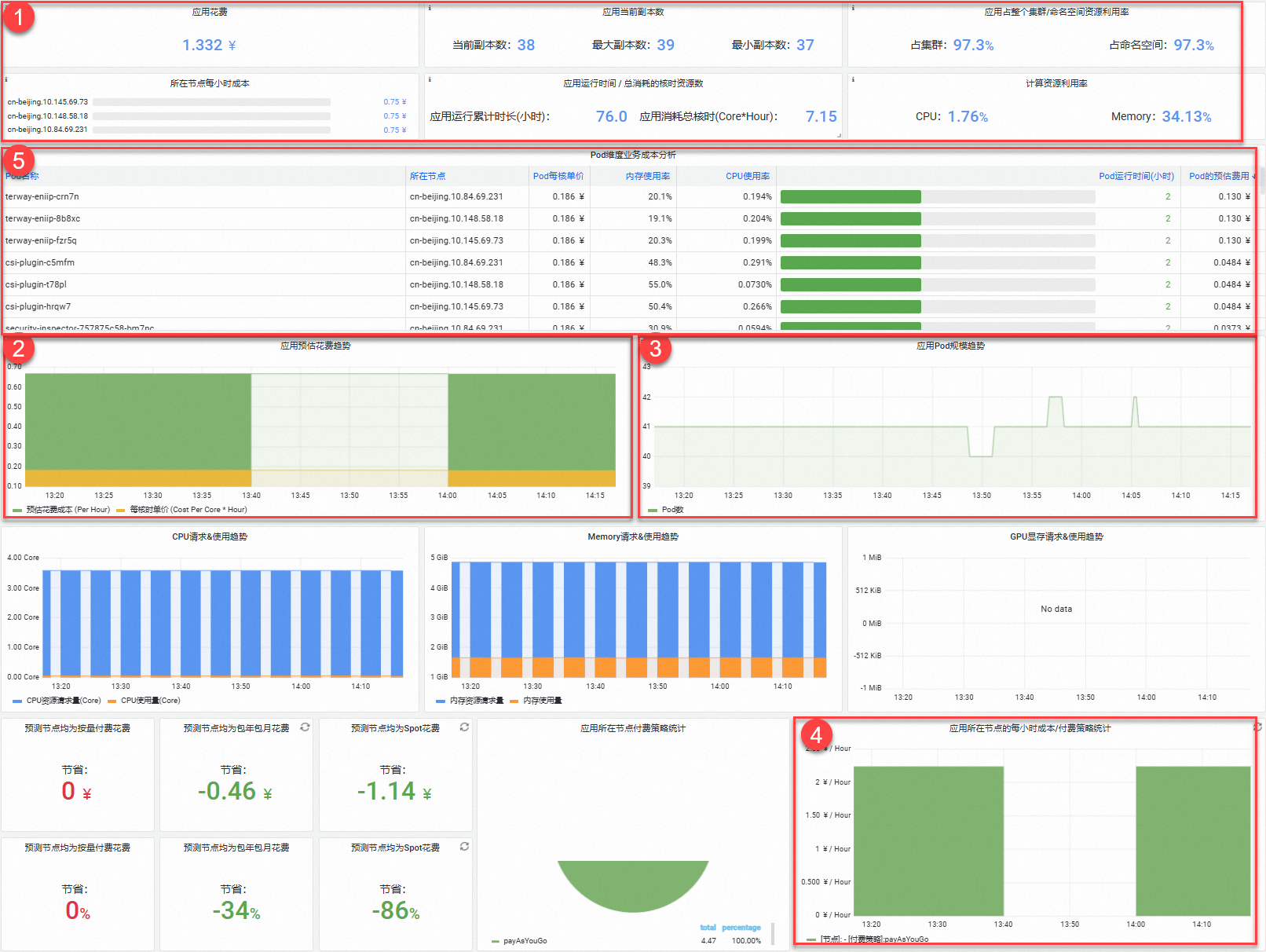Click usage bar in terway-eniip-crn7n row
1266x952 pixels.
(x=938, y=197)
